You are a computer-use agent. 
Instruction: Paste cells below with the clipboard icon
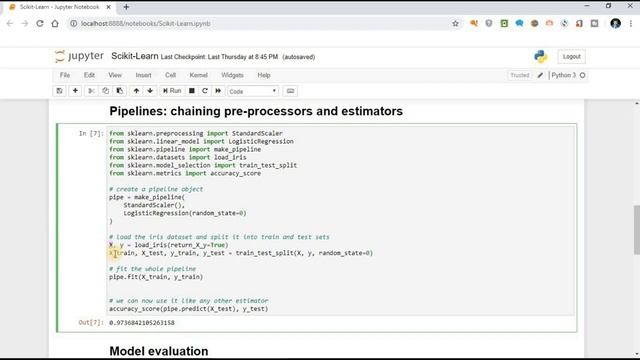click(x=120, y=91)
